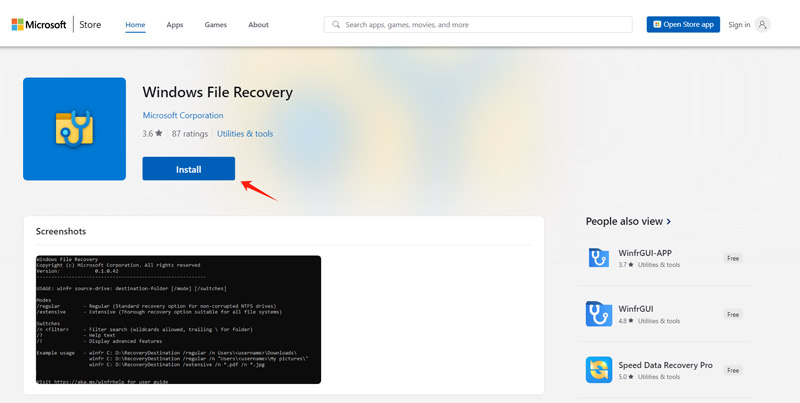Click the Screenshots heading
This screenshot has height=403, width=800.
(x=61, y=231)
